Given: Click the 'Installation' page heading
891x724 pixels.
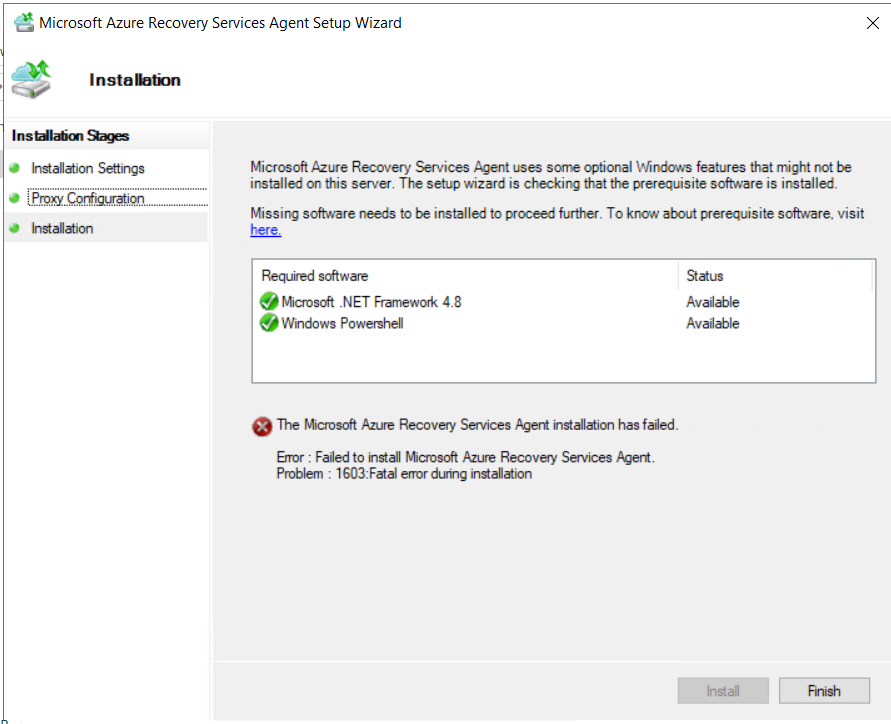Looking at the screenshot, I should [135, 80].
